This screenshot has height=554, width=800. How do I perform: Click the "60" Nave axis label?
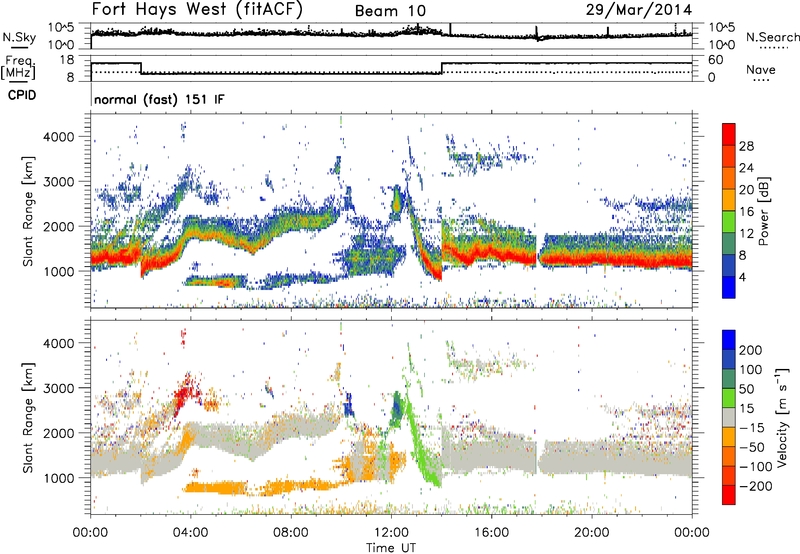pyautogui.click(x=715, y=60)
